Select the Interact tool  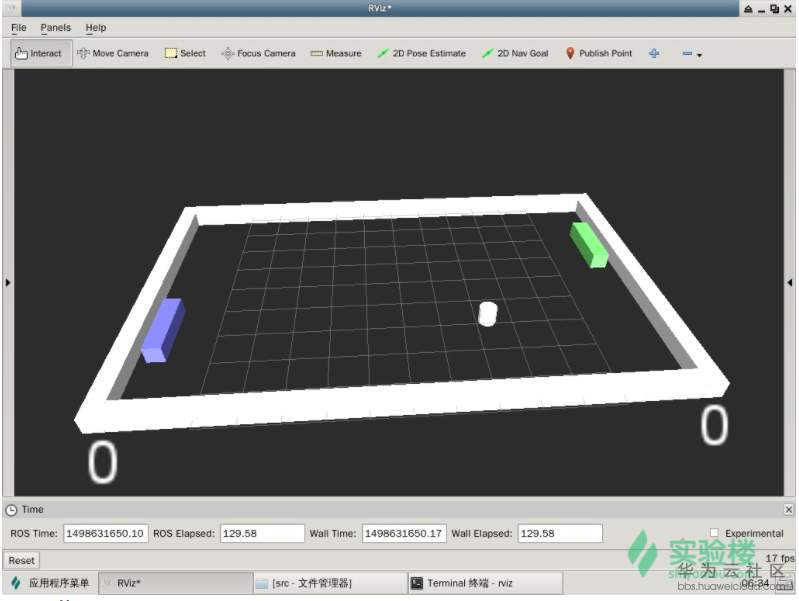click(x=39, y=53)
